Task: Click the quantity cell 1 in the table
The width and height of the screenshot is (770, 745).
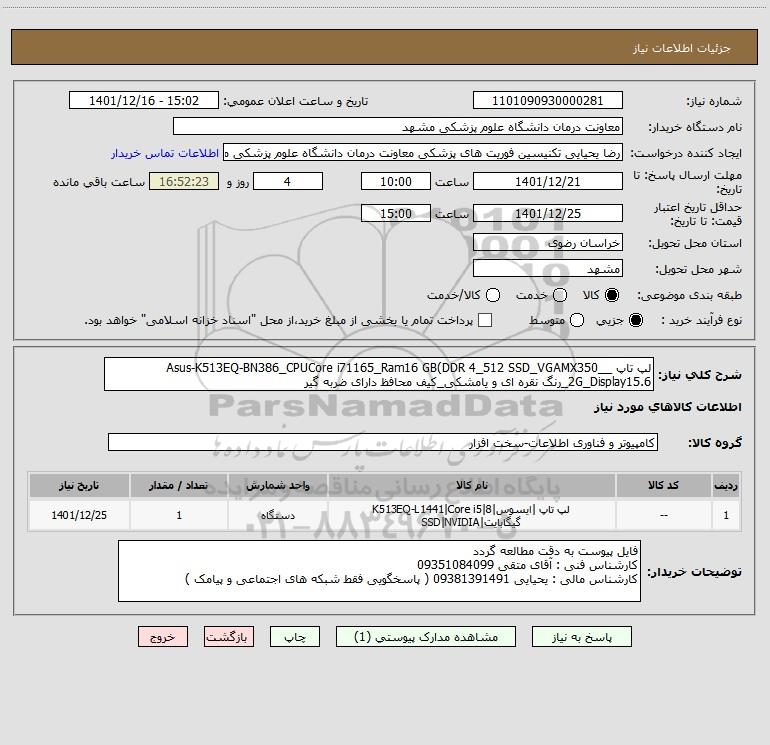Action: tap(179, 516)
